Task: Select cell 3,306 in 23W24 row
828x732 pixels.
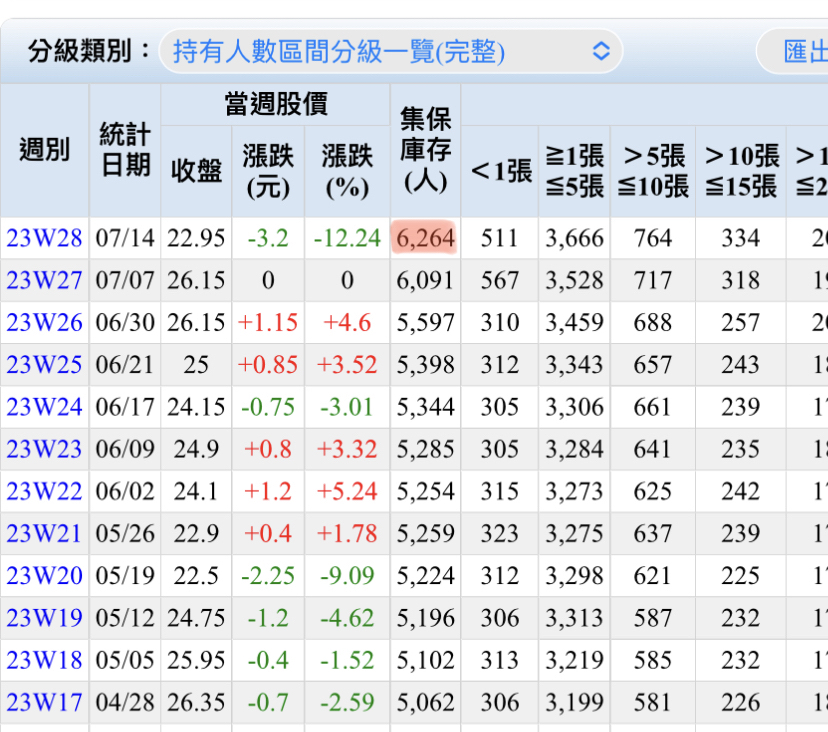Action: point(575,407)
